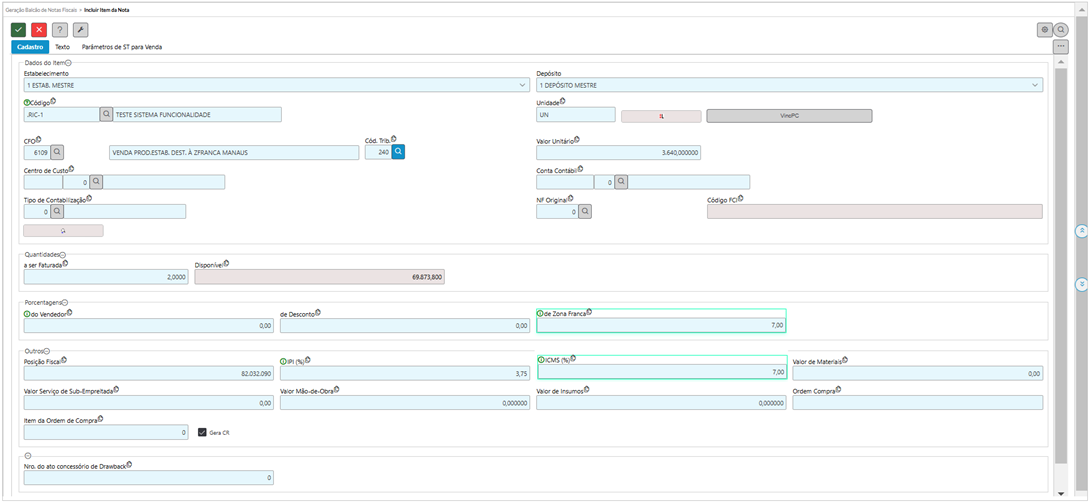Click the VincPC button

789,115
